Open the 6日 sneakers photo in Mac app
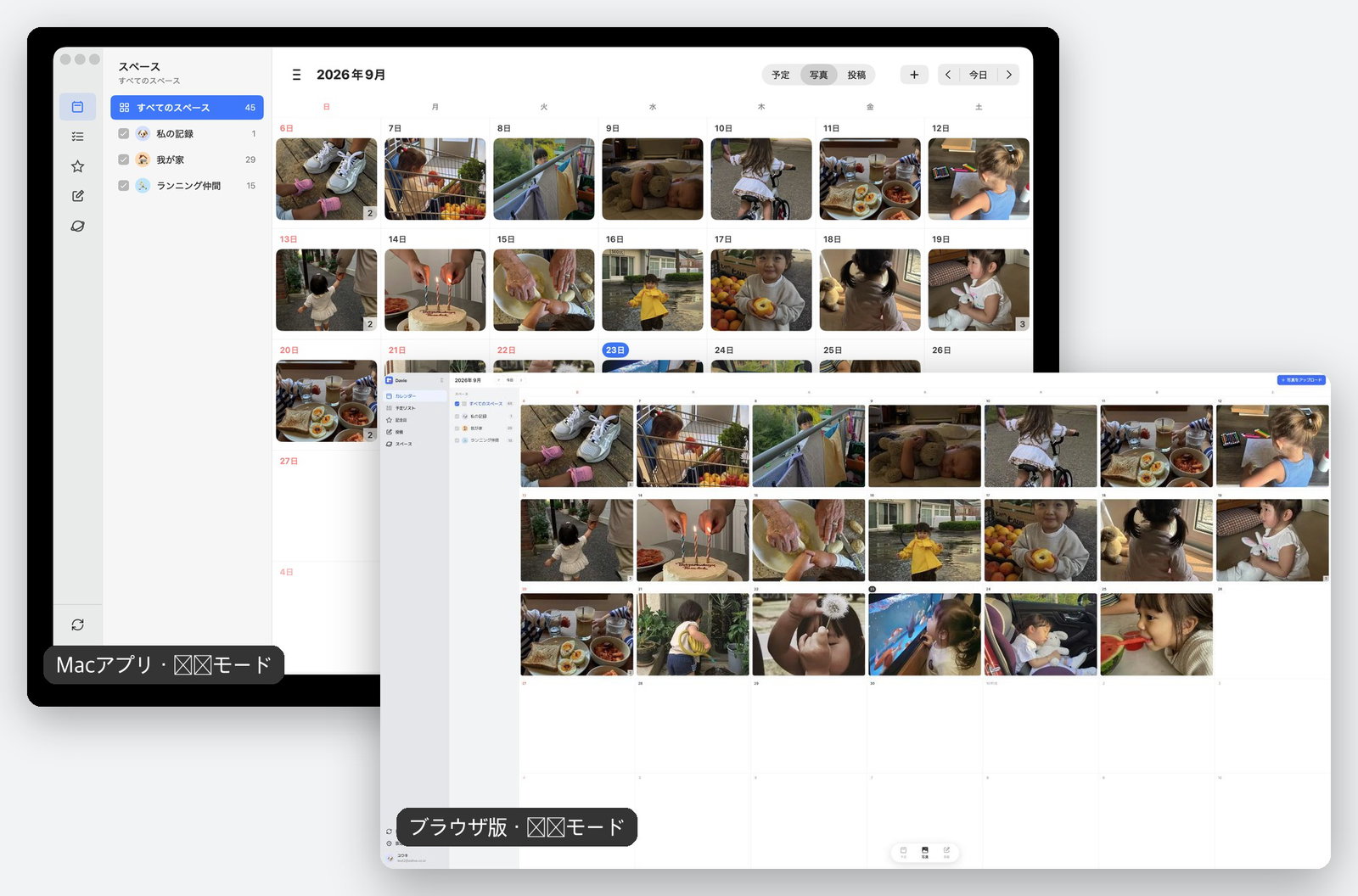 [x=326, y=179]
